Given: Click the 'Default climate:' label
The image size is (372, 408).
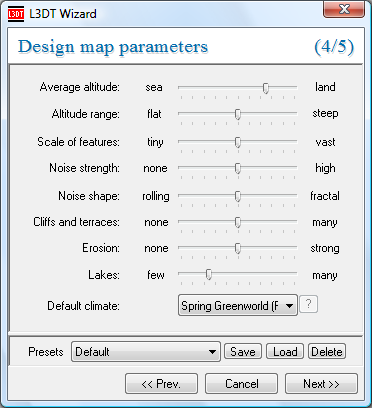Looking at the screenshot, I should (x=83, y=306).
